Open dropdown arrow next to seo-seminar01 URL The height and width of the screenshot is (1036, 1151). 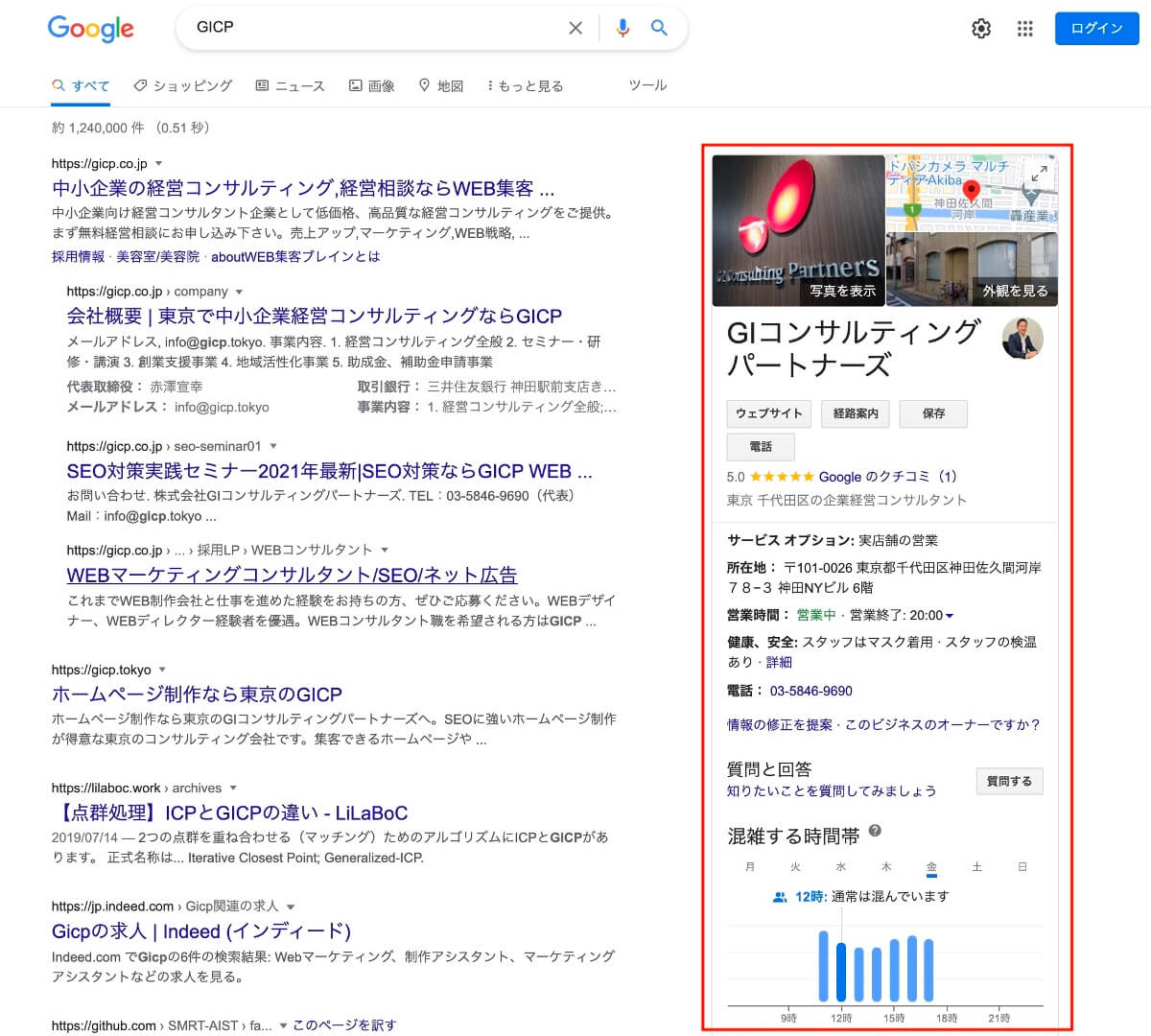pos(273,446)
